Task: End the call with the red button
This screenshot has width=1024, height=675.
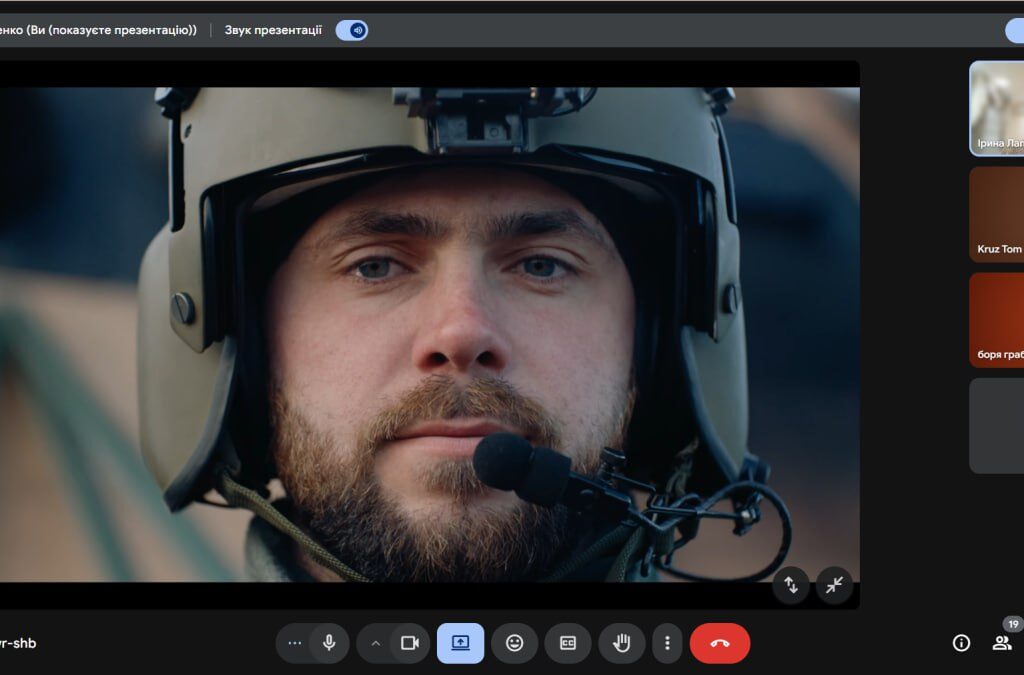Action: click(719, 643)
